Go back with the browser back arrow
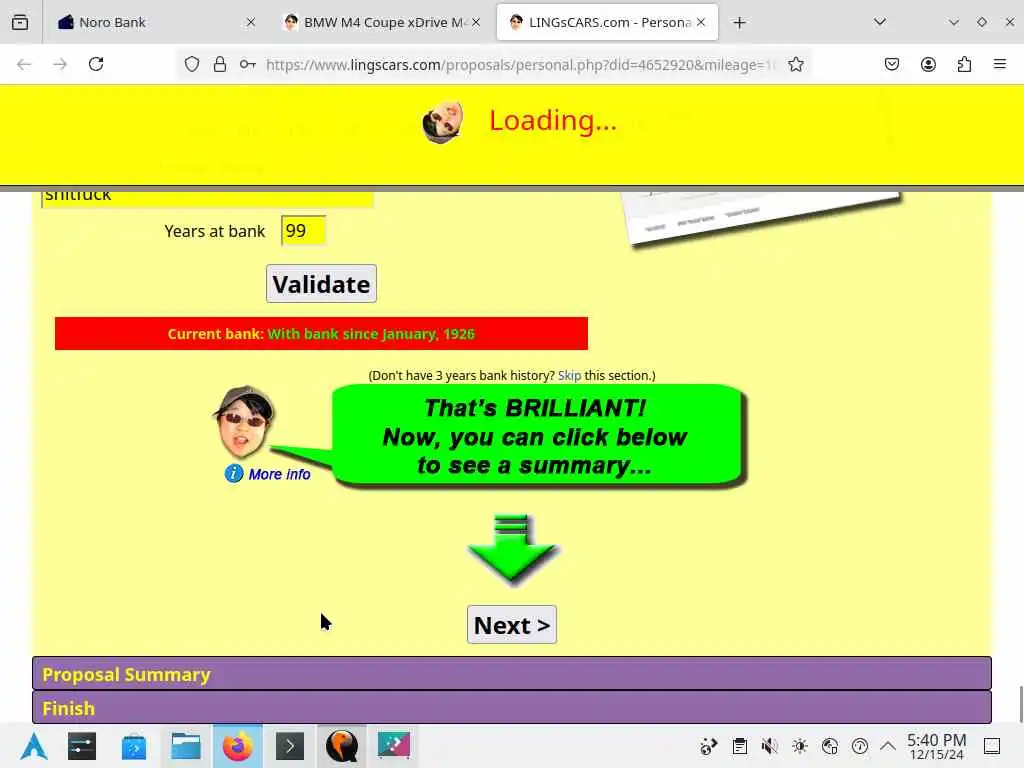The image size is (1024, 768). click(x=24, y=64)
